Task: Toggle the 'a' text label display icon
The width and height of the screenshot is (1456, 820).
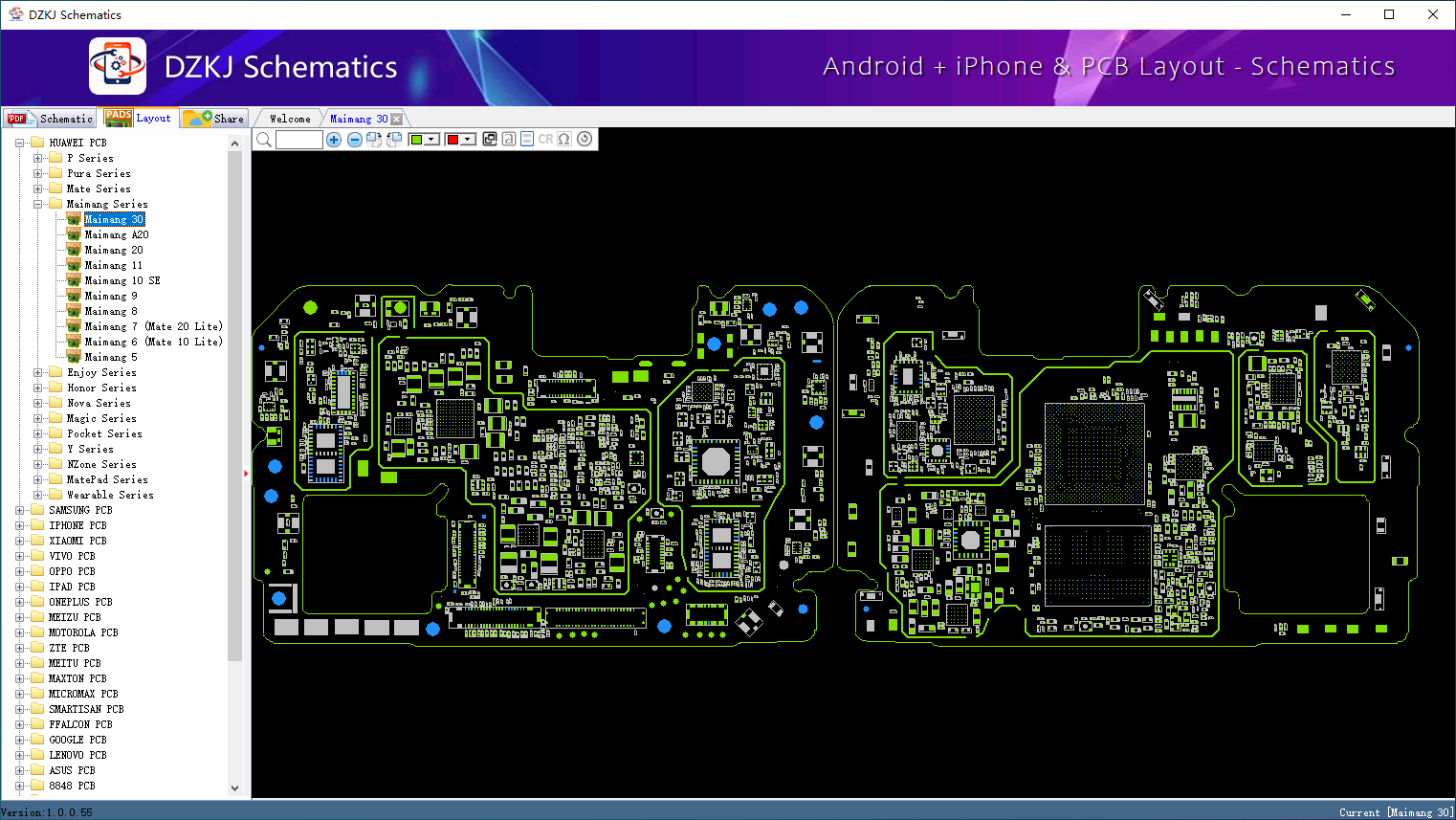Action: click(x=509, y=139)
